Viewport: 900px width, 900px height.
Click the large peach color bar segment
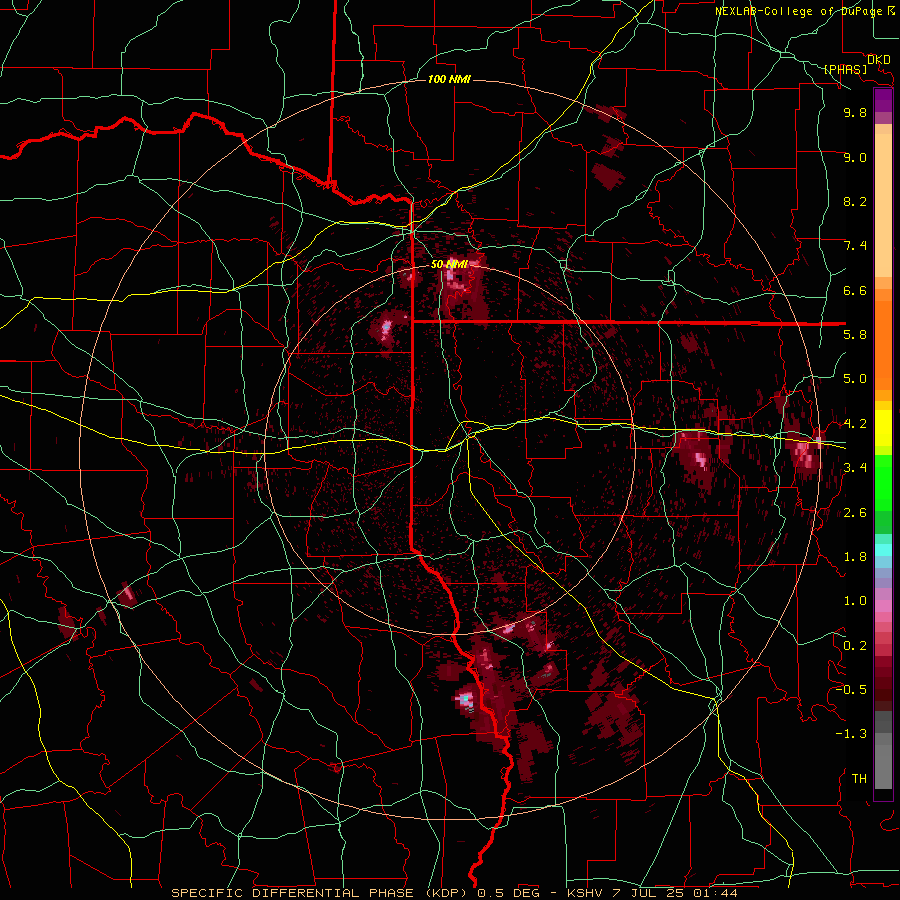(x=883, y=205)
